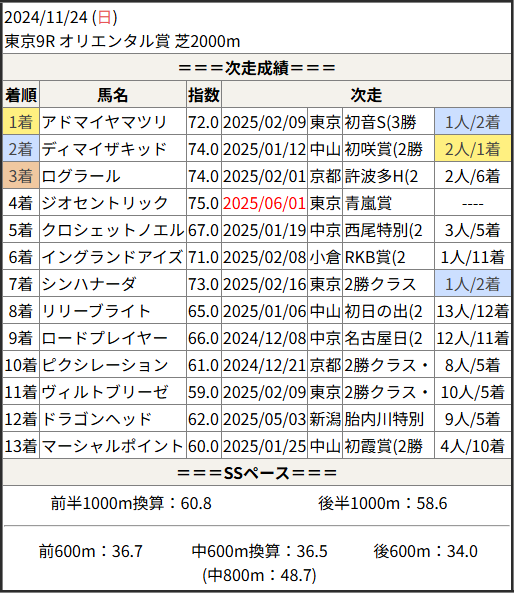The image size is (514, 593).
Task: Open the 初音S(3勝 next race cell
Action: click(388, 122)
